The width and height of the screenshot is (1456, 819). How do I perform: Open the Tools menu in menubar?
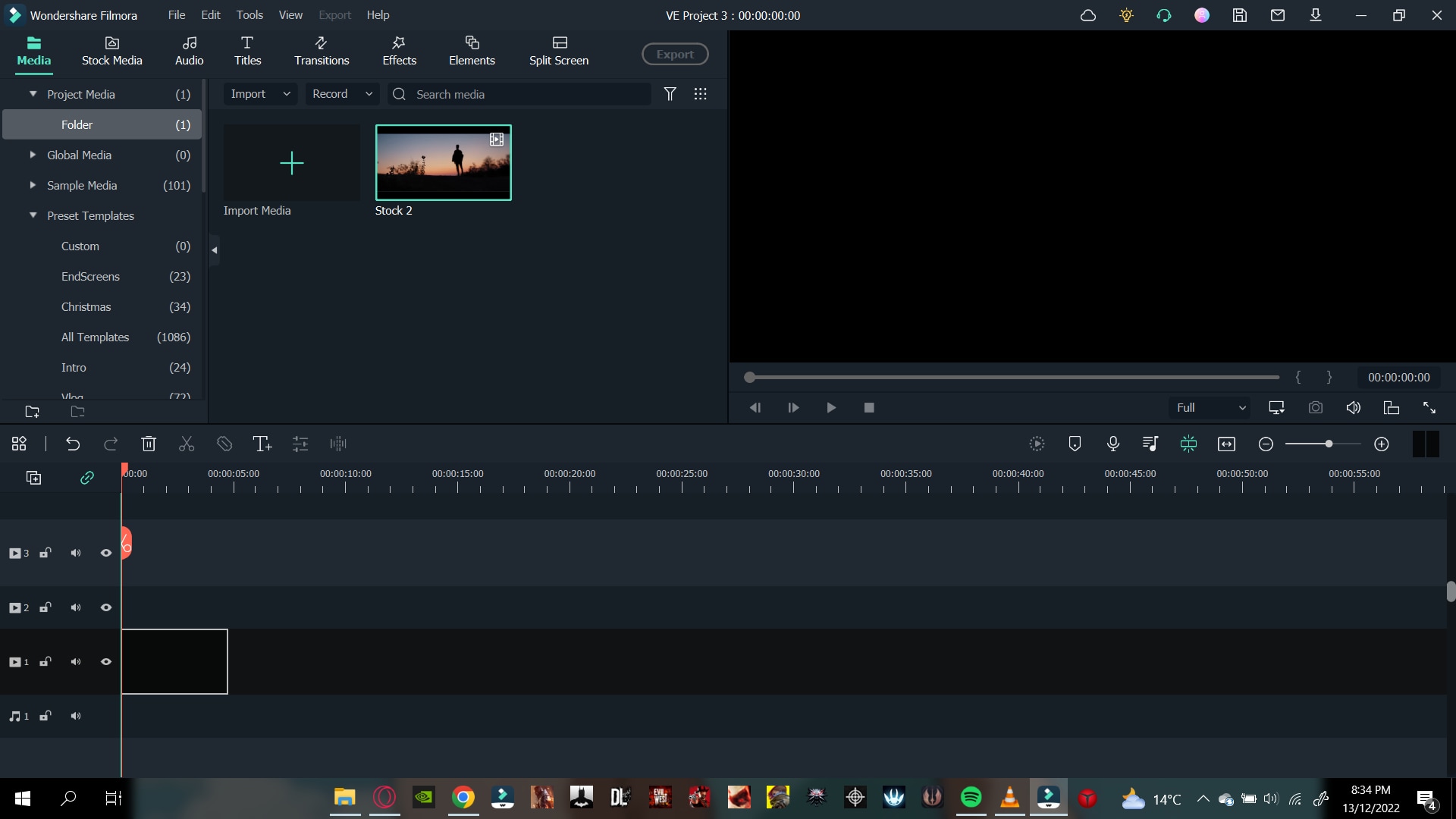point(250,15)
